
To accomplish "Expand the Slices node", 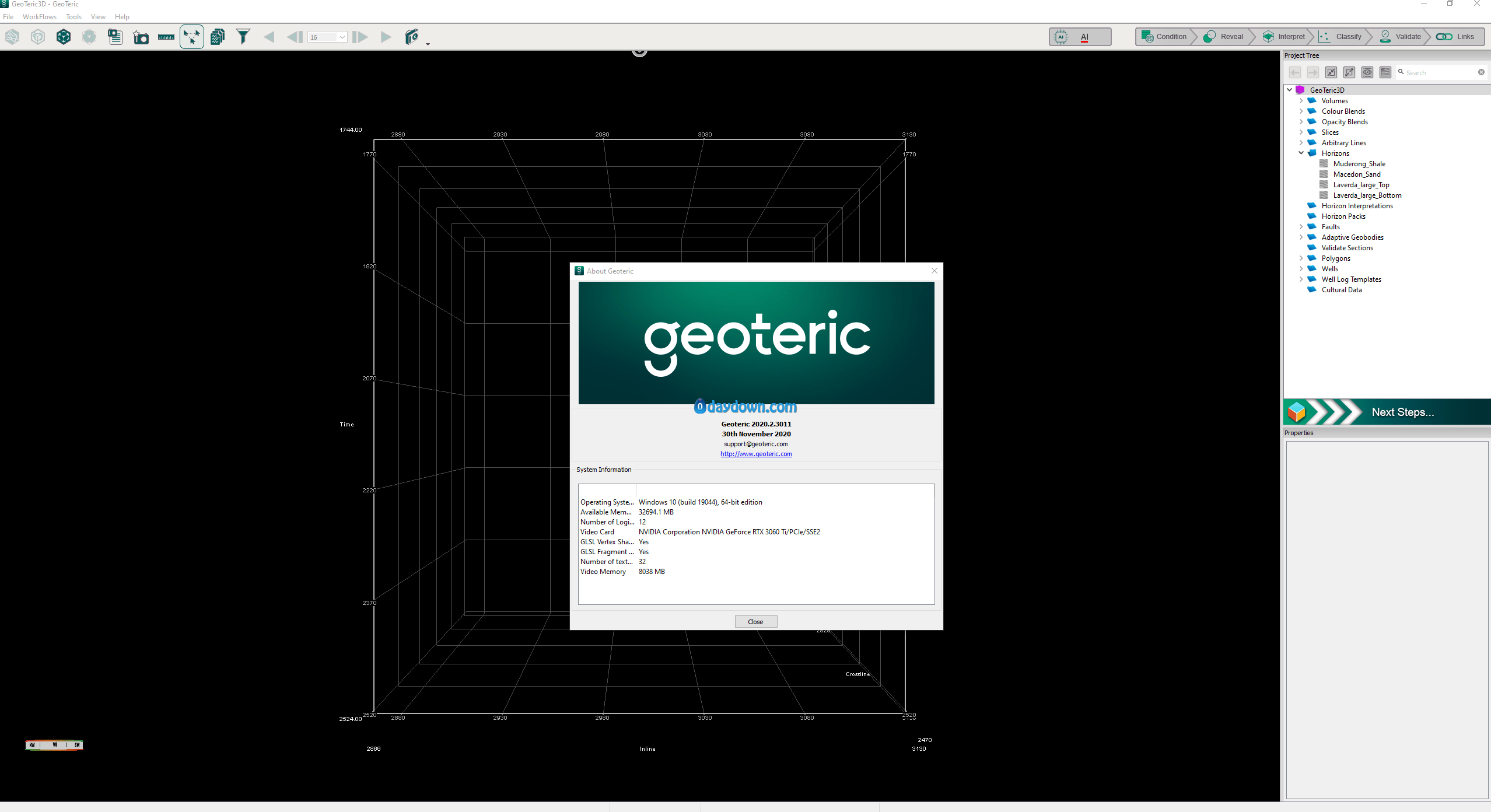I will point(1301,132).
